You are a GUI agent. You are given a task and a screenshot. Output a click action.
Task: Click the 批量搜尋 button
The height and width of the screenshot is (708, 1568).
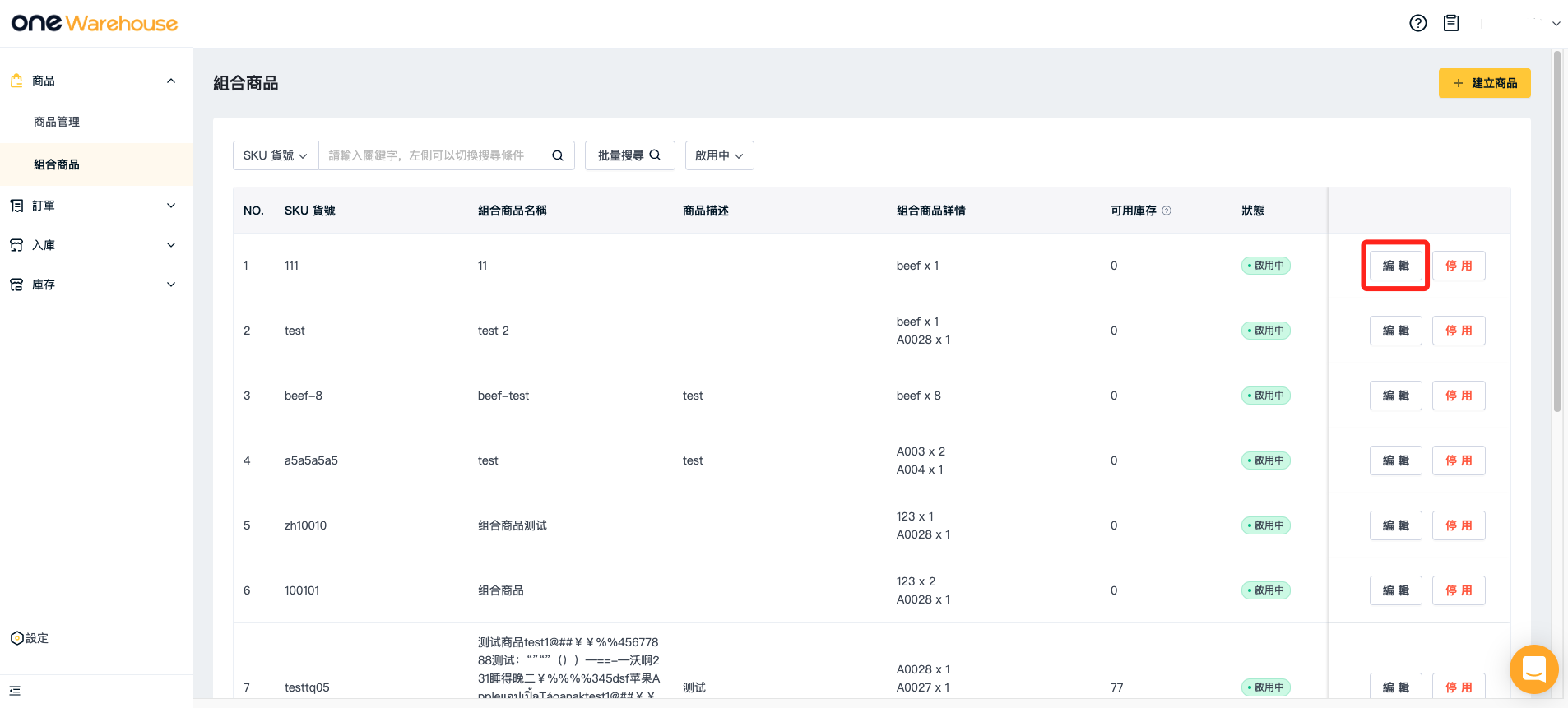point(630,155)
